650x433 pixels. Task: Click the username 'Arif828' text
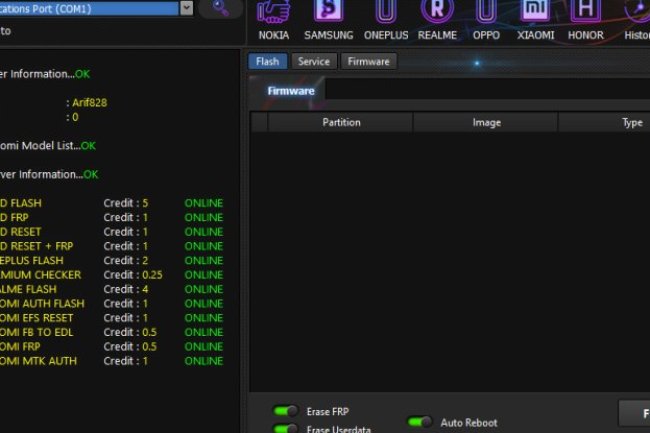pos(89,103)
